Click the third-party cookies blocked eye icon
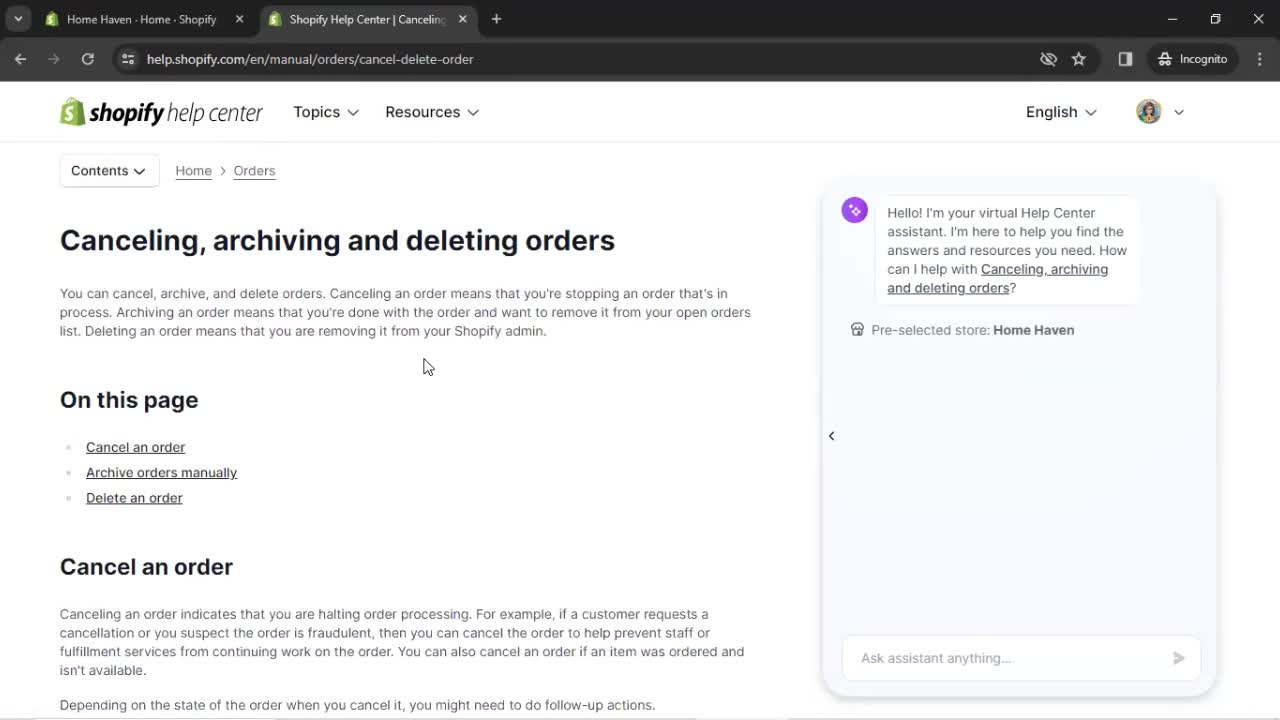1280x720 pixels. pyautogui.click(x=1048, y=59)
